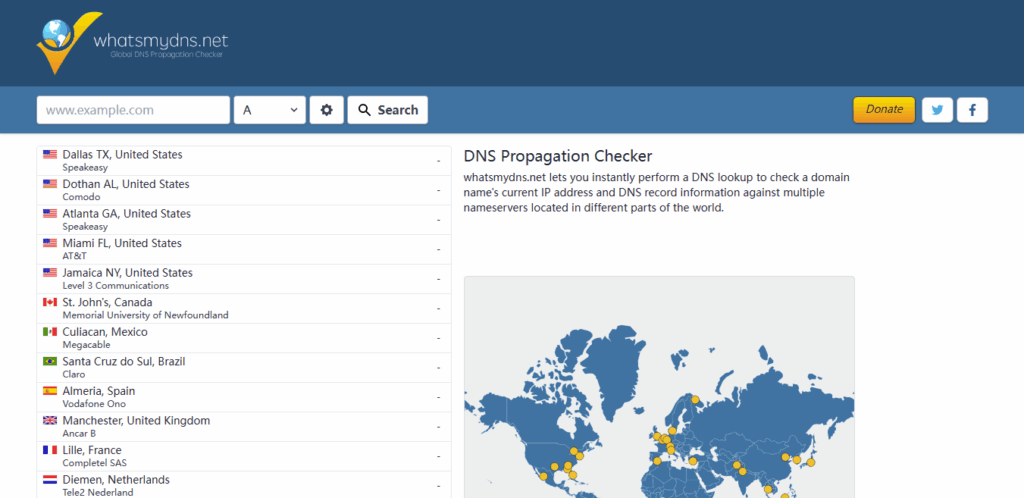Select the Dothan AL Comodo server row
1024x498 pixels.
244,190
